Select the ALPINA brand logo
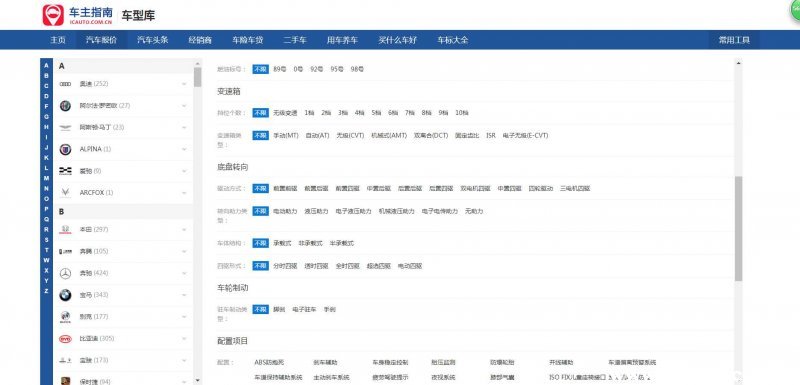Screen dimensions: 800x385 click(65, 149)
